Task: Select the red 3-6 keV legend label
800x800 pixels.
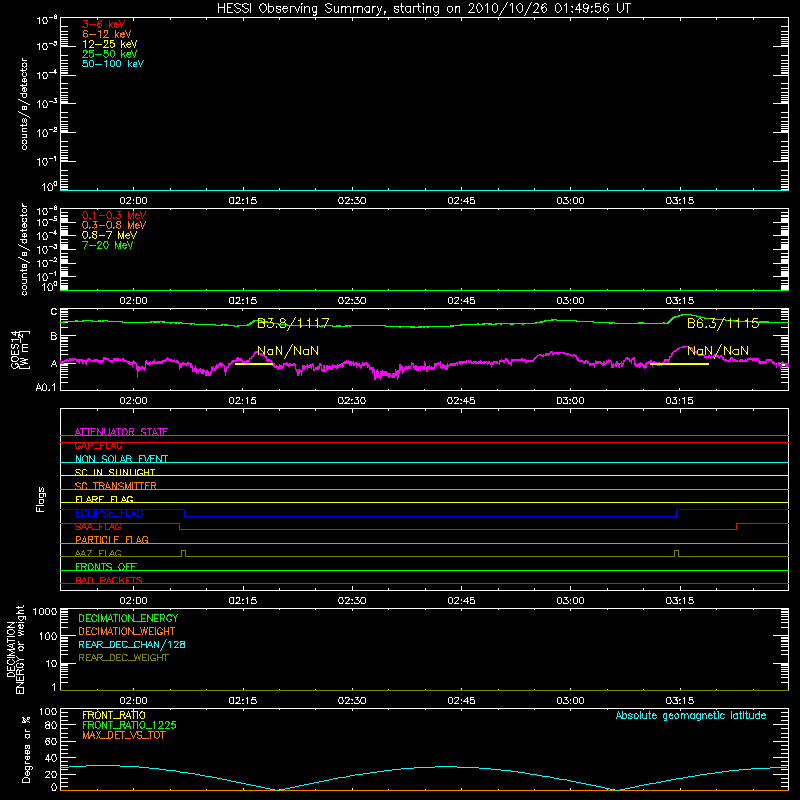Action: (103, 24)
